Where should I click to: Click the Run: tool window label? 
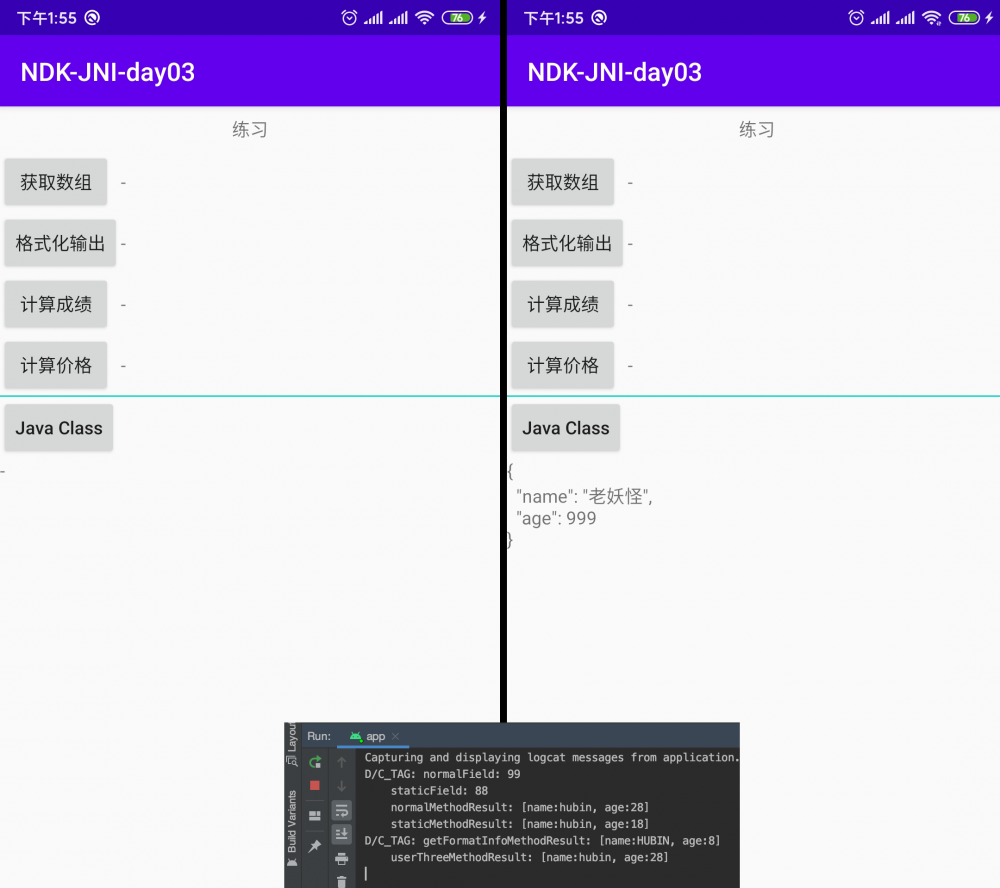pos(320,737)
